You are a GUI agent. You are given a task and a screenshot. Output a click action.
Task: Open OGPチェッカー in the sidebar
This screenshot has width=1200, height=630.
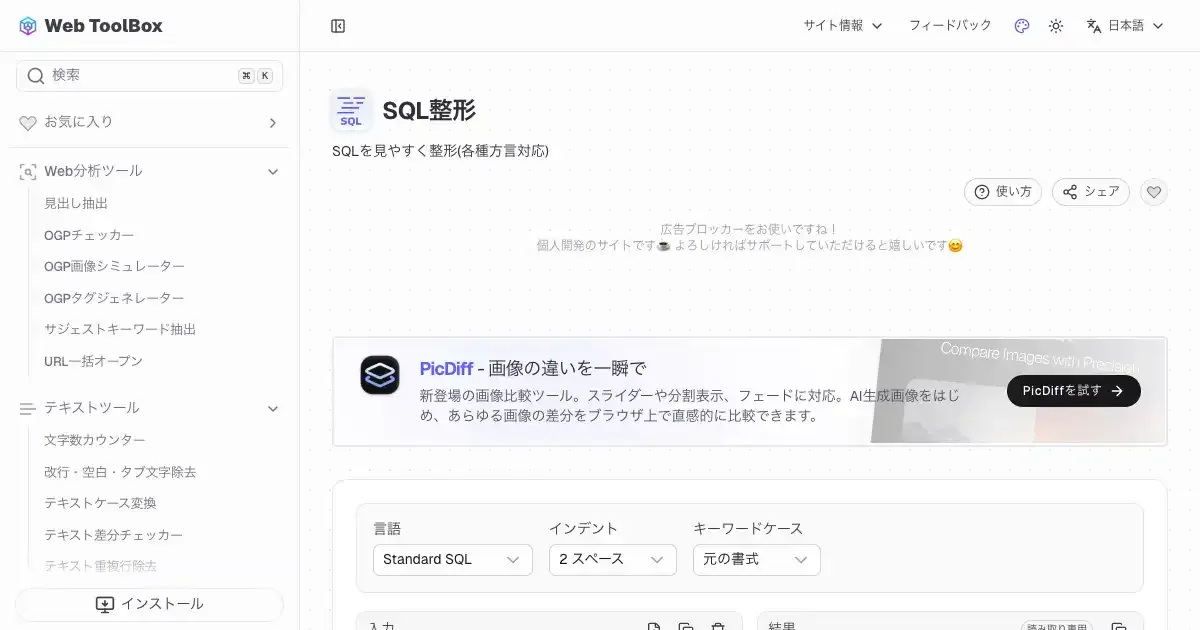point(89,235)
